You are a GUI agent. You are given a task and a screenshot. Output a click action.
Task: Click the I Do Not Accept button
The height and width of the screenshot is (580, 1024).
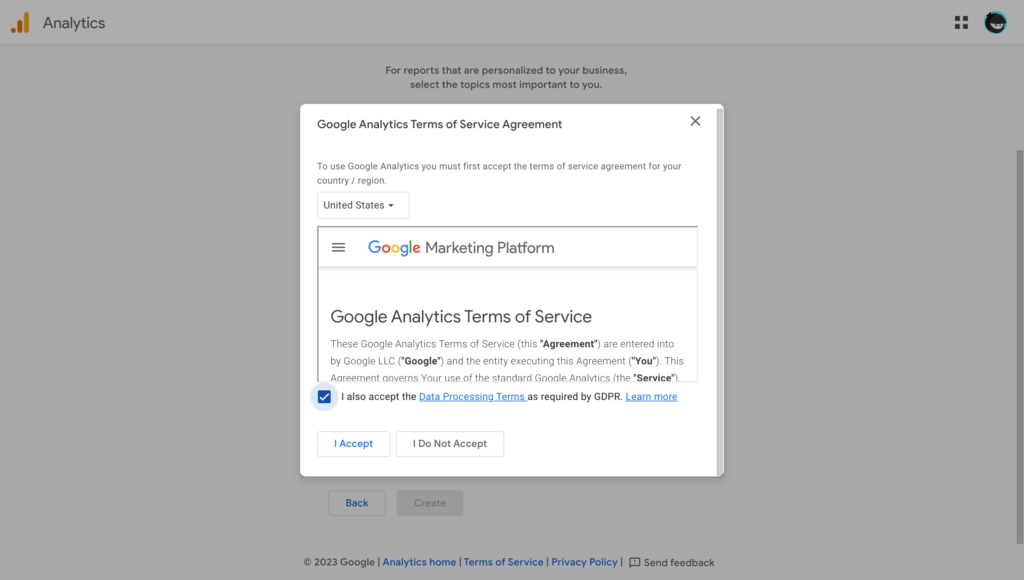coord(449,443)
